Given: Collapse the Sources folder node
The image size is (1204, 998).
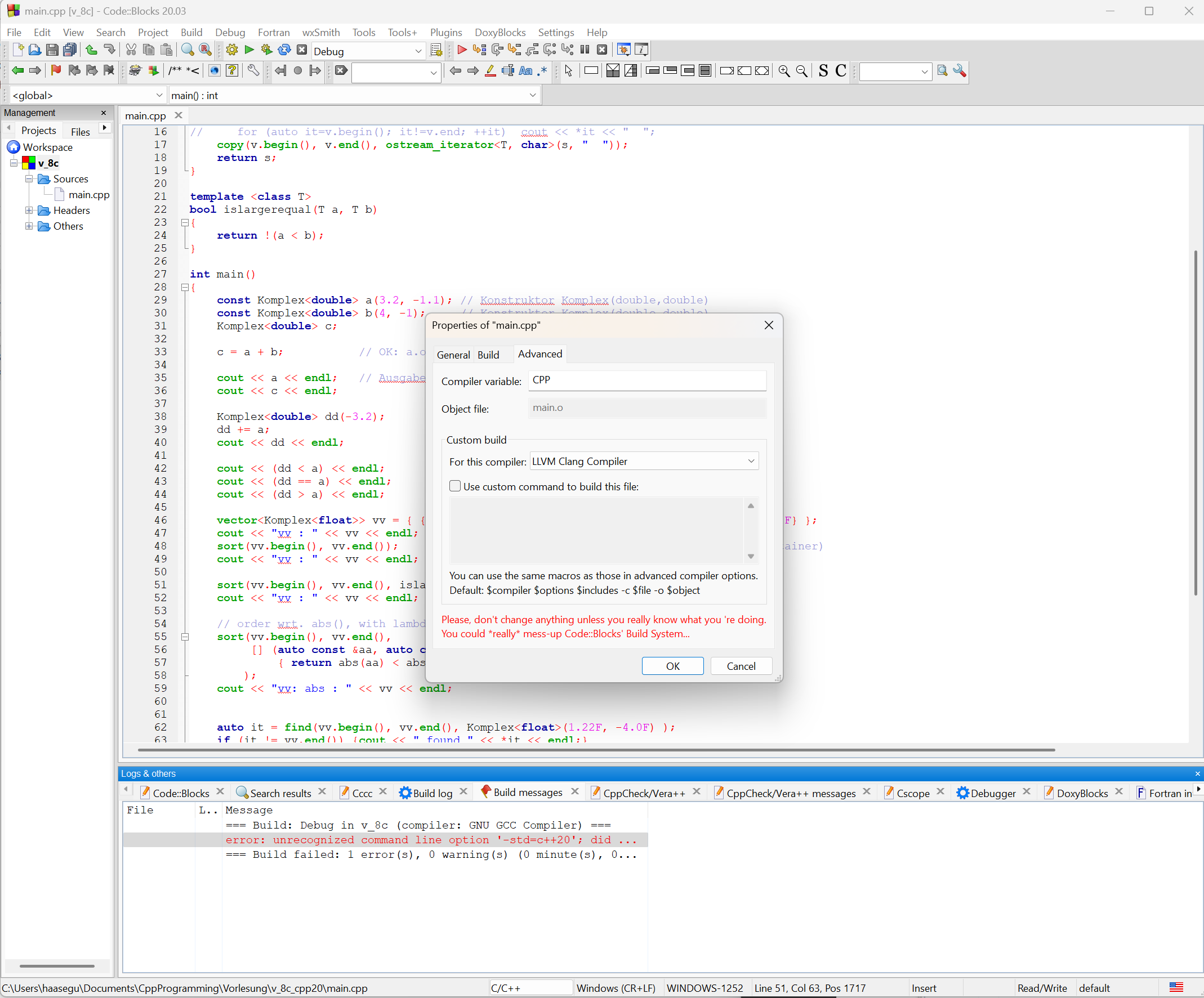Looking at the screenshot, I should 29,179.
